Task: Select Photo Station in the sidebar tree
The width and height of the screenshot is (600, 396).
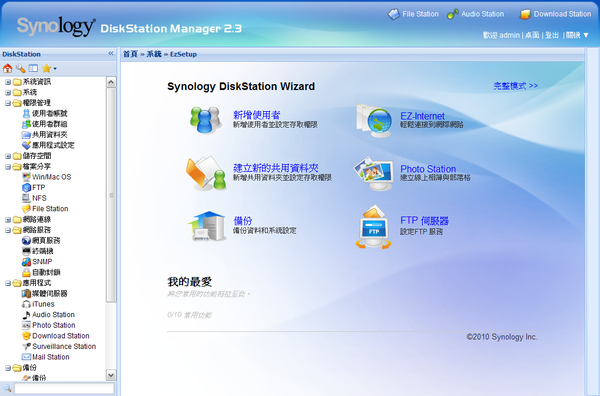Action: [49, 325]
